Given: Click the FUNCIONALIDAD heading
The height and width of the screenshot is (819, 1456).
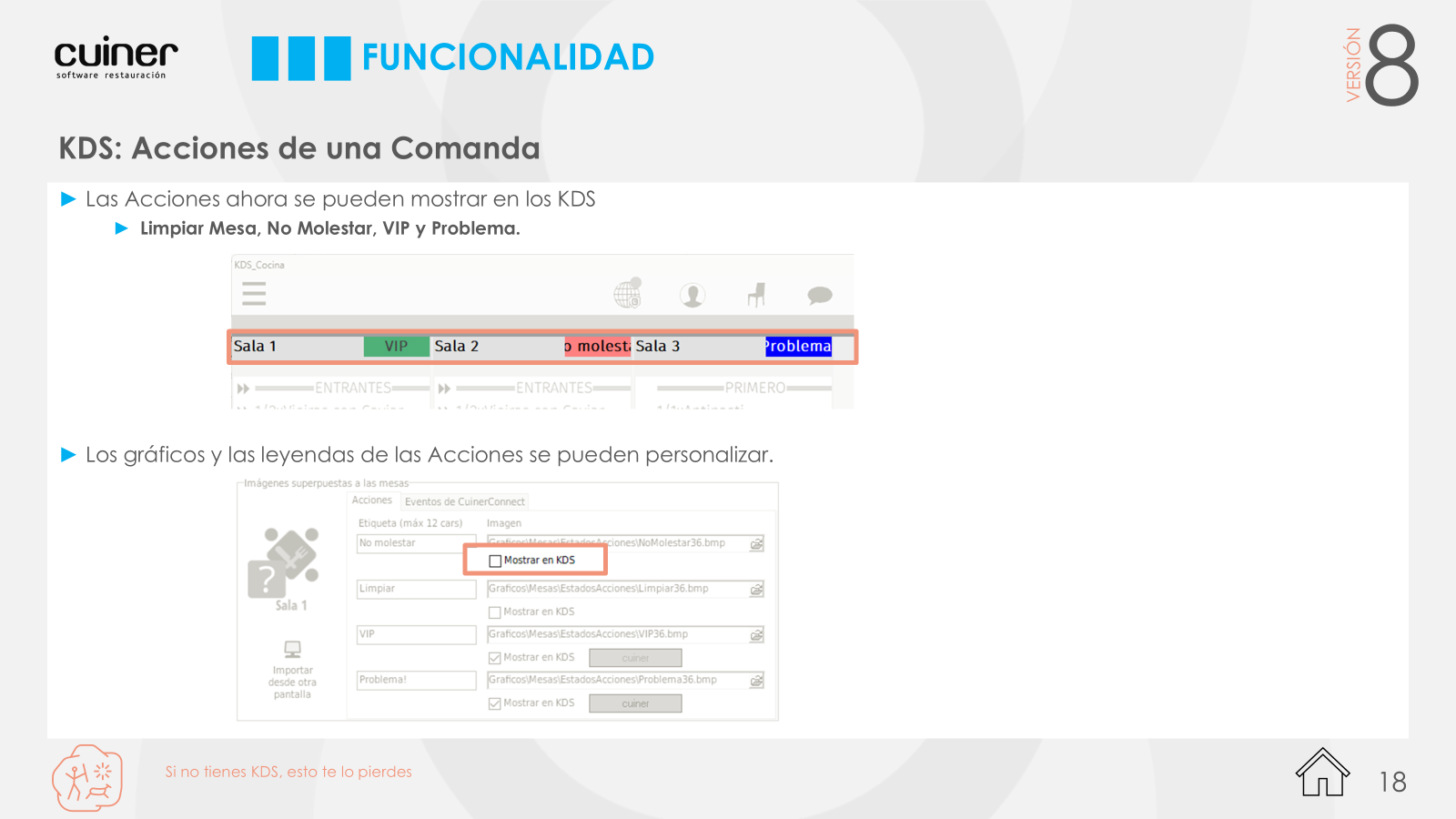Looking at the screenshot, I should (x=508, y=57).
